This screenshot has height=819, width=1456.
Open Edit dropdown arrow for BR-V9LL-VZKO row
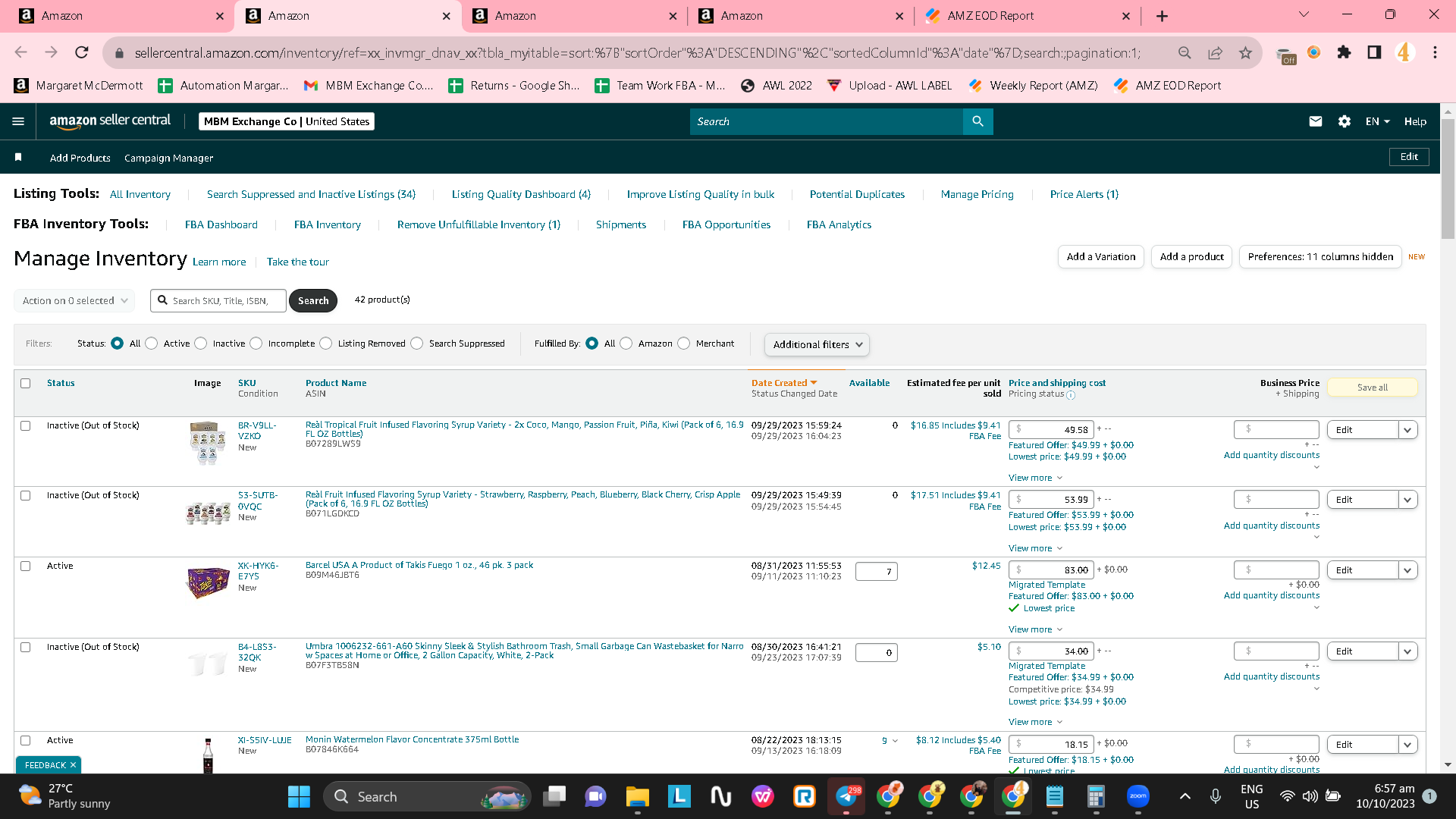pyautogui.click(x=1408, y=430)
